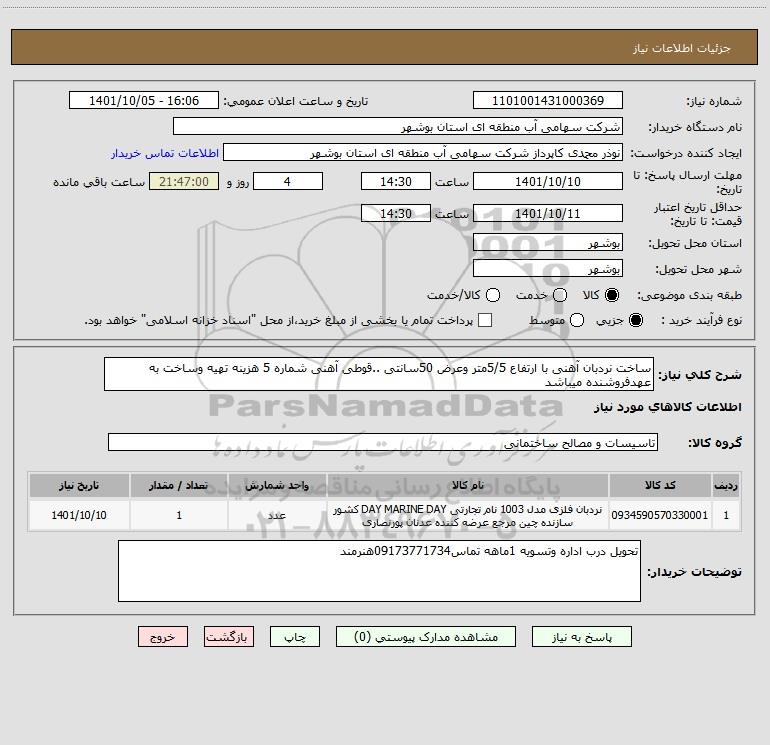
Task: Click the unit cell عدد
Action: tap(277, 515)
